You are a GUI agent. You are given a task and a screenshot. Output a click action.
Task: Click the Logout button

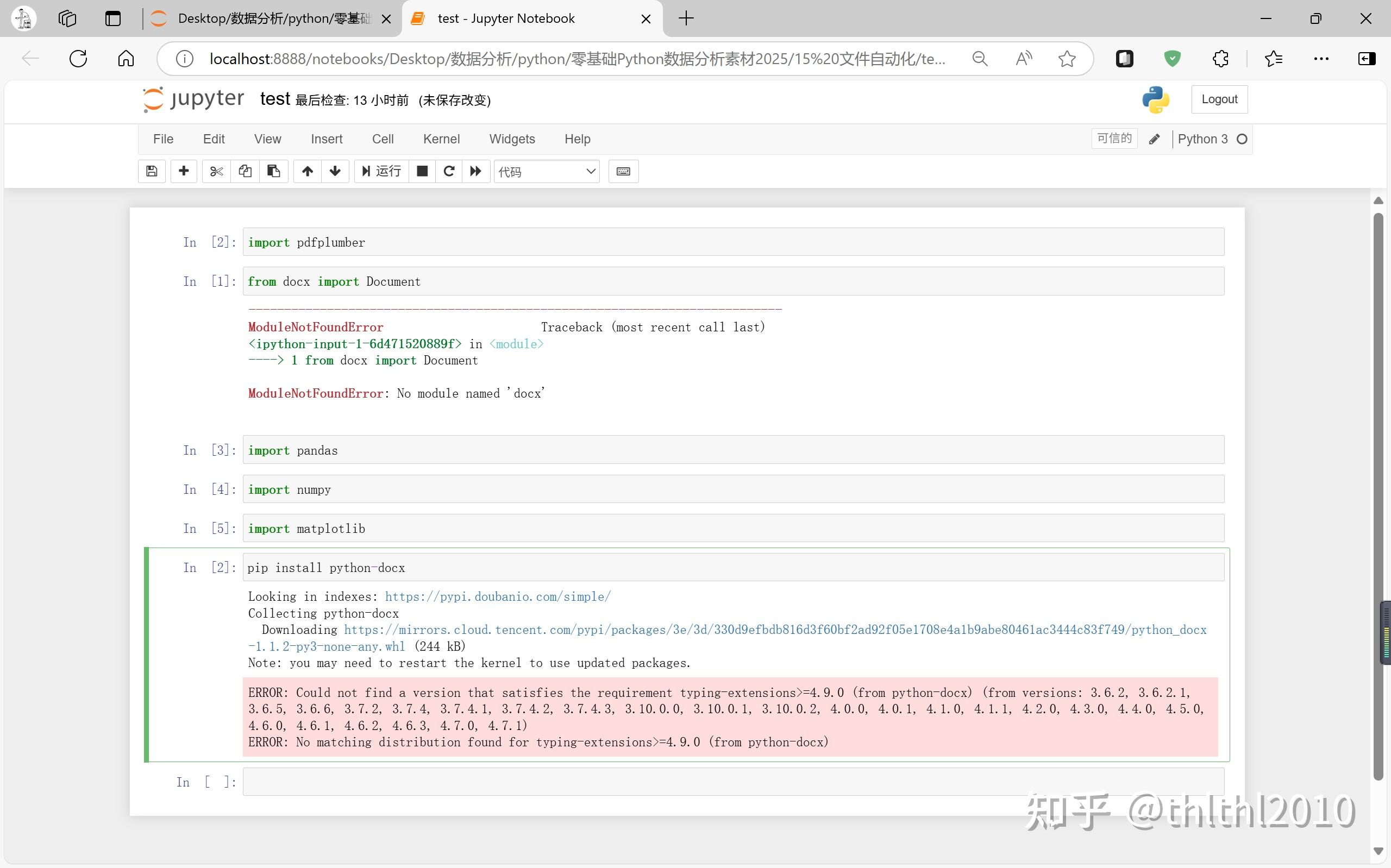tap(1219, 99)
